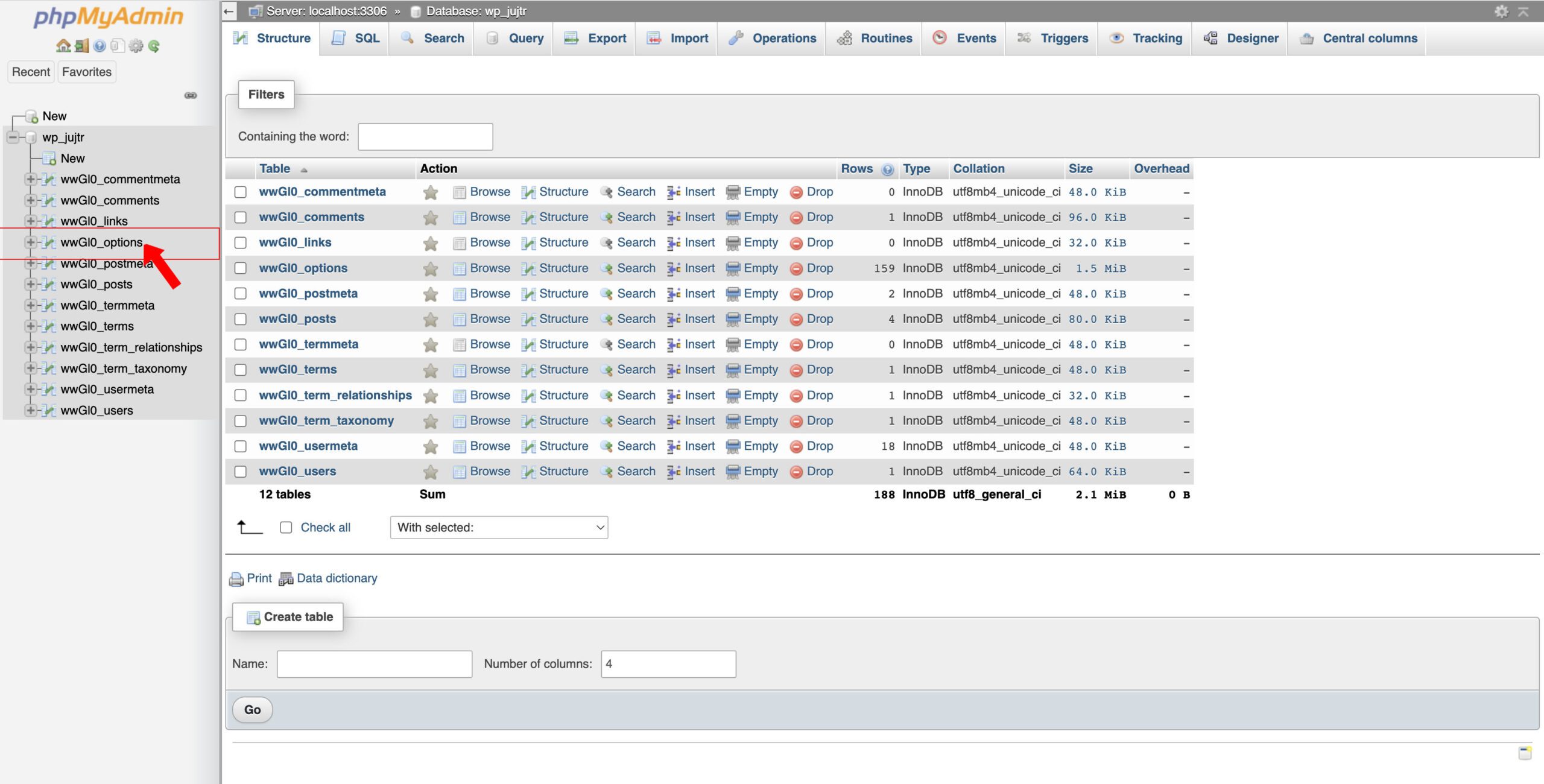The image size is (1544, 784).
Task: Add wwGI0_options to favorites star
Action: [430, 268]
